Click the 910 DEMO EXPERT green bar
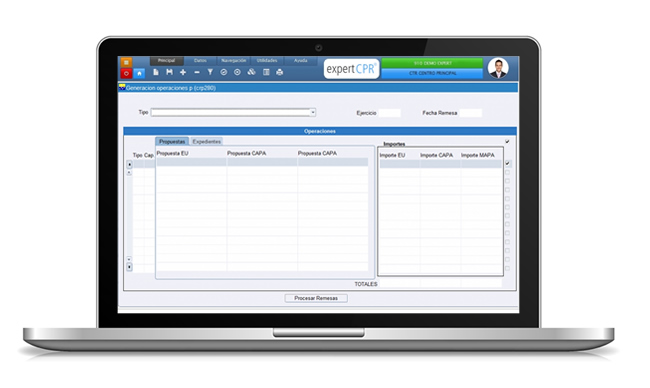The height and width of the screenshot is (388, 650). tap(432, 63)
